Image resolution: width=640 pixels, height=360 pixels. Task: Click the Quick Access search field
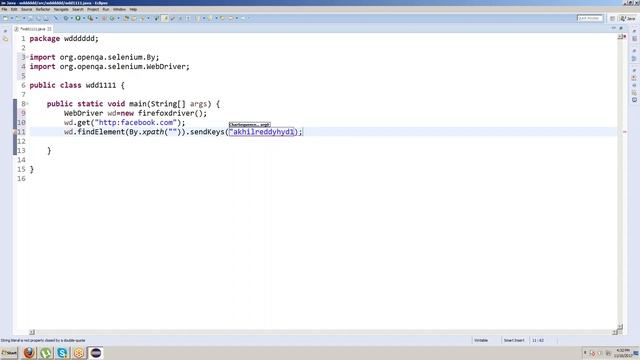[x=590, y=18]
